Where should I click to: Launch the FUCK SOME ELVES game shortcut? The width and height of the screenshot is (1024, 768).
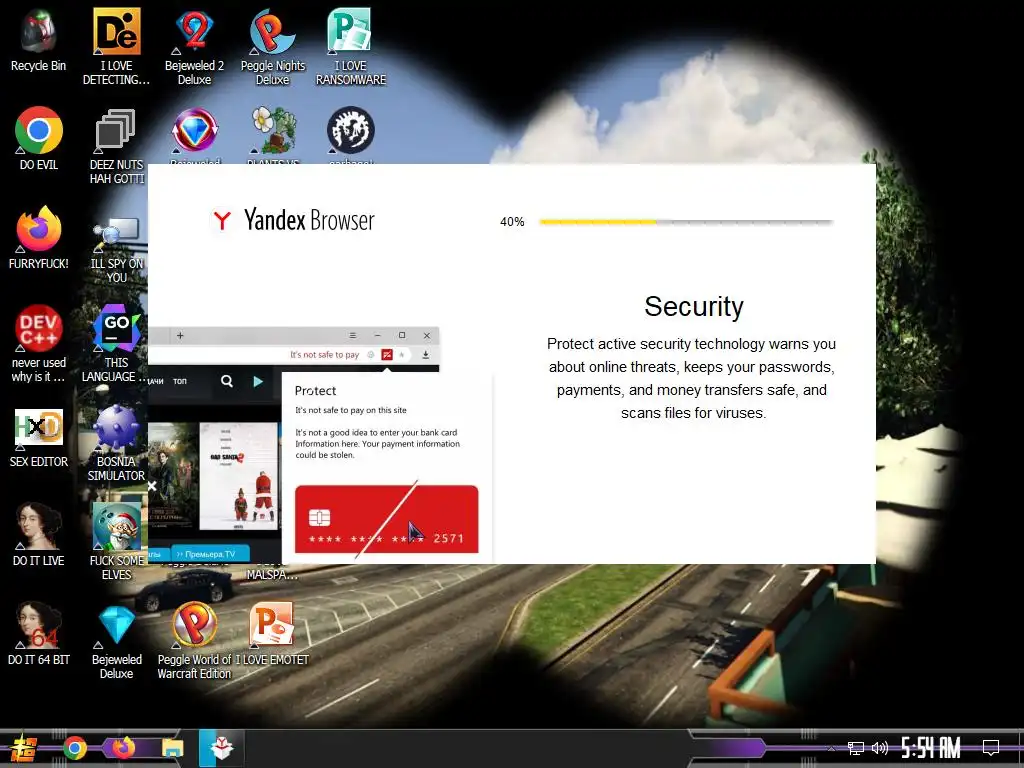(116, 542)
